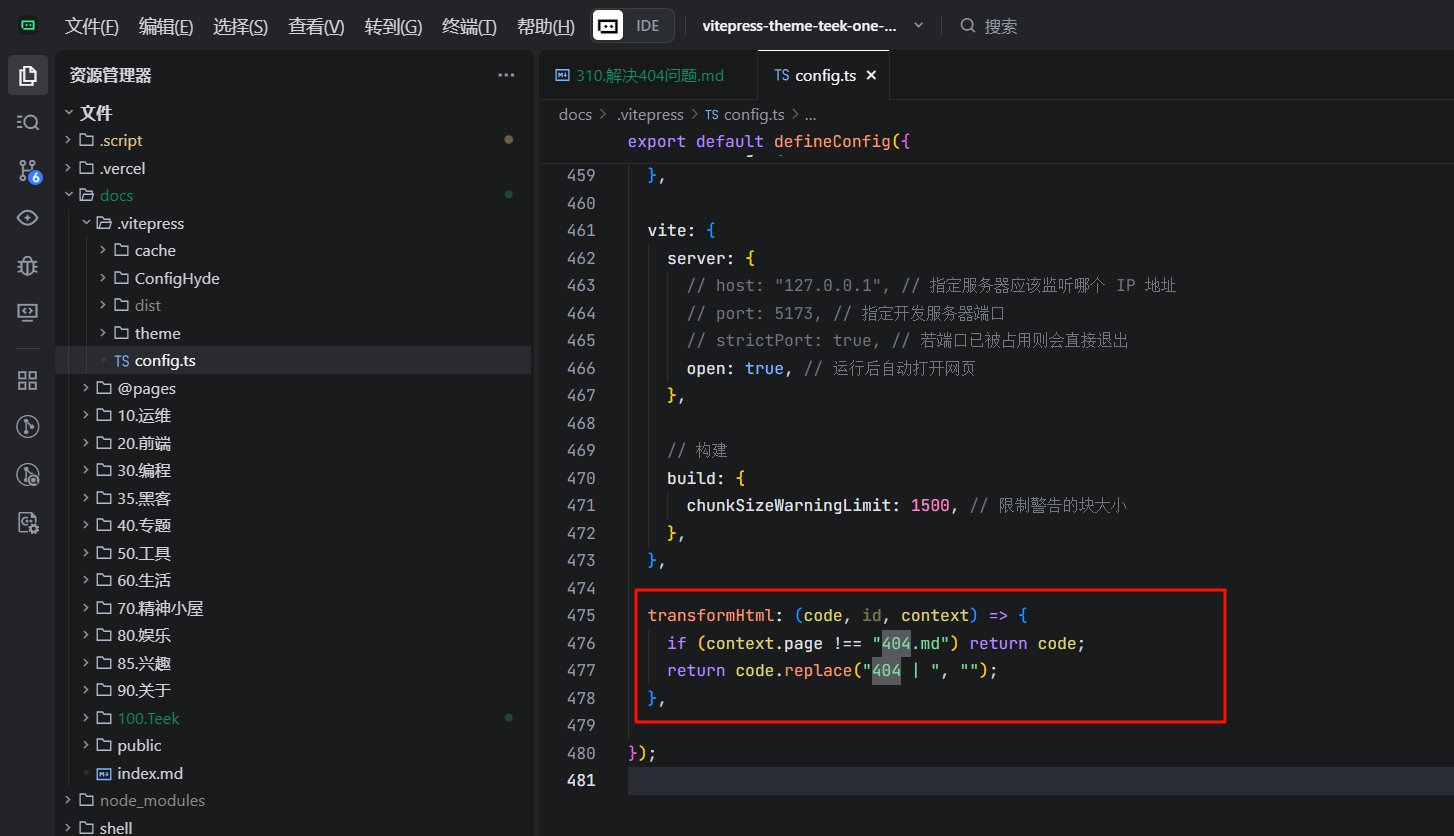Image resolution: width=1454 pixels, height=836 pixels.
Task: Open the 编辑(E) menu
Action: pos(166,27)
